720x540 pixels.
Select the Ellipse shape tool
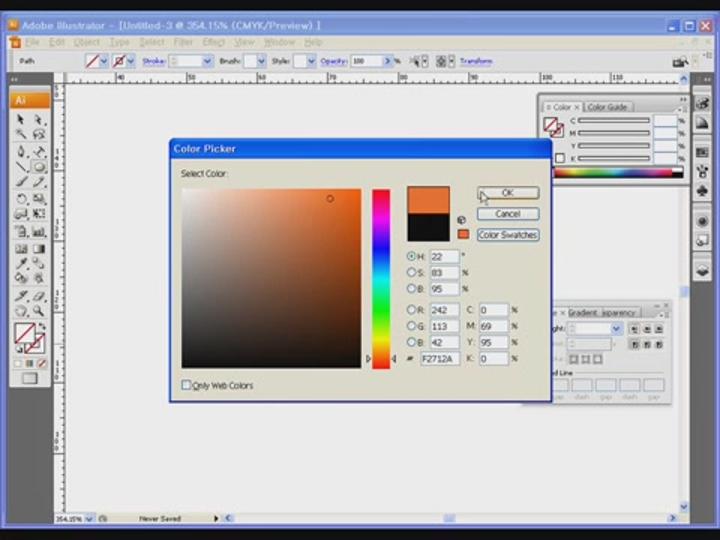tap(39, 166)
